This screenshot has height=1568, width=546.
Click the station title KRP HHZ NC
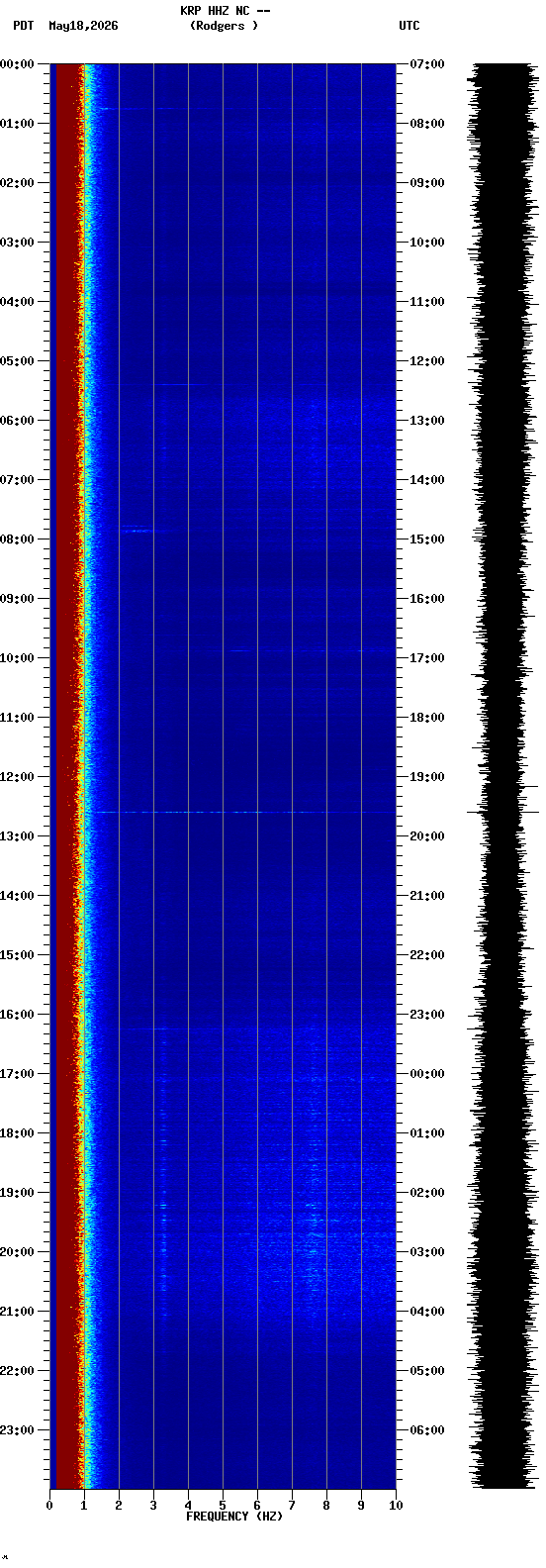click(215, 11)
